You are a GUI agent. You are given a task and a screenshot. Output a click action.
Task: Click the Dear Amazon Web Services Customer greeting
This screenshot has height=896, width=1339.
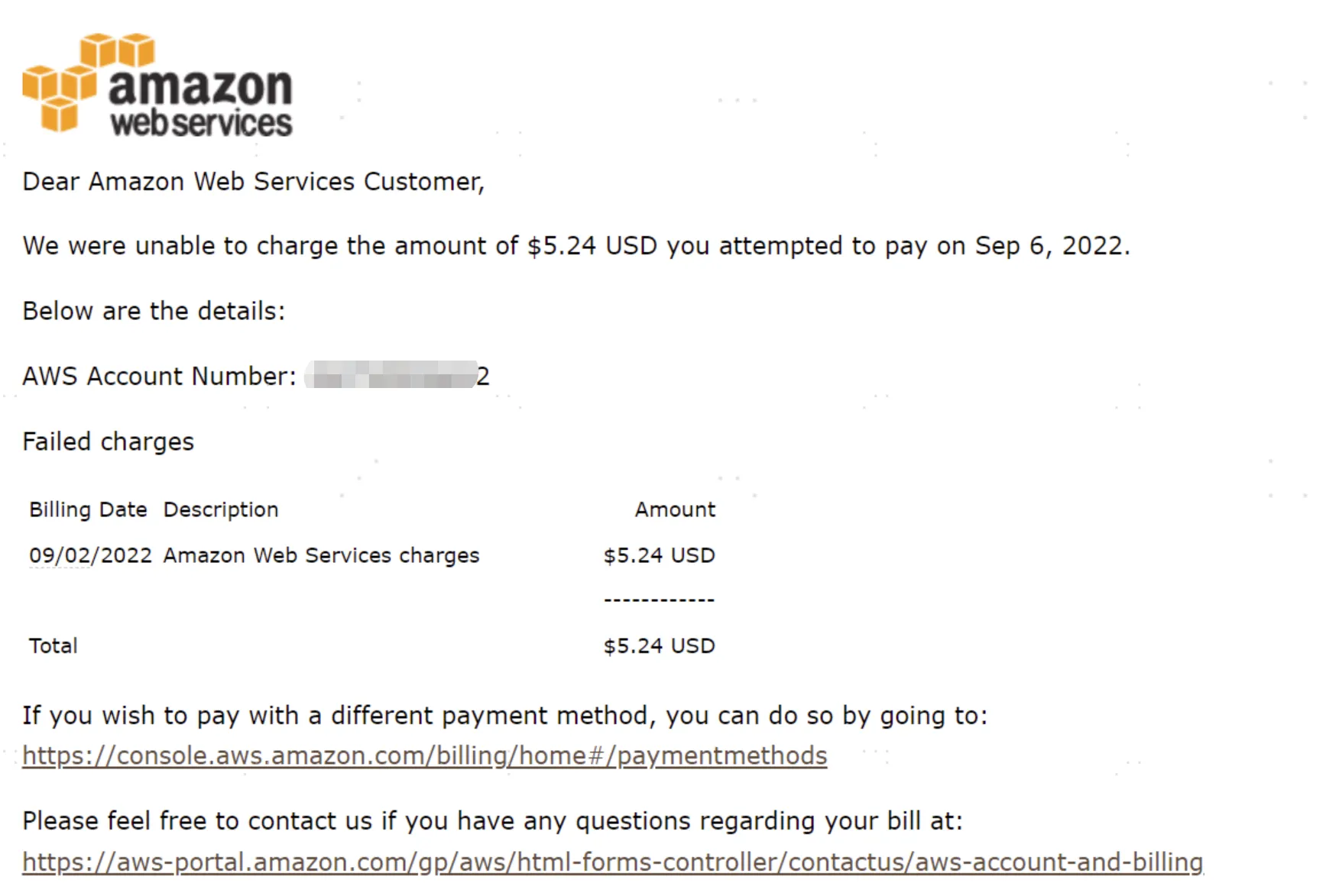click(254, 182)
